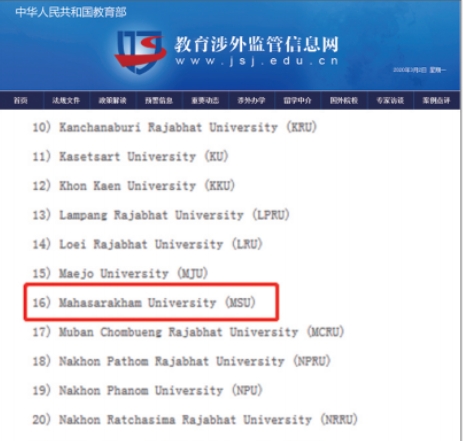Go to 政策解读 navigation tab
This screenshot has width=463, height=441.
(112, 100)
